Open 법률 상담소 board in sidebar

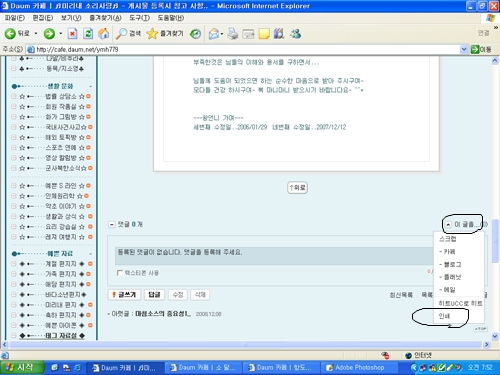click(61, 97)
